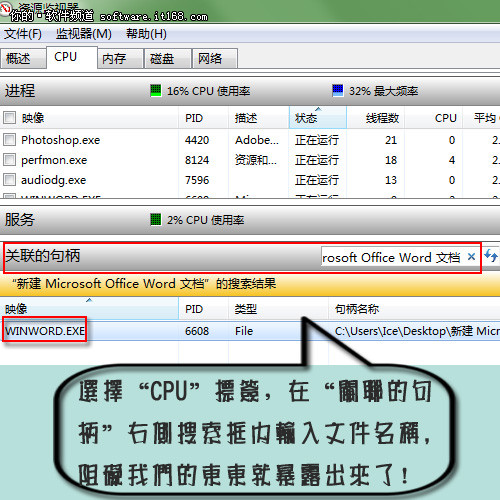Screen dimensions: 500x500
Task: Check the select-all box beside 映像 header
Action: point(9,118)
